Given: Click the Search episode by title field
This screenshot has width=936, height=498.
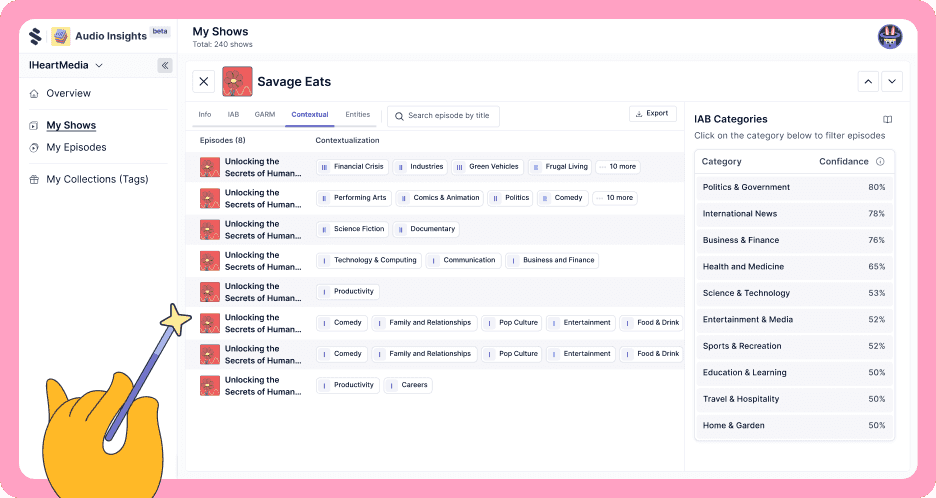Looking at the screenshot, I should coord(443,116).
